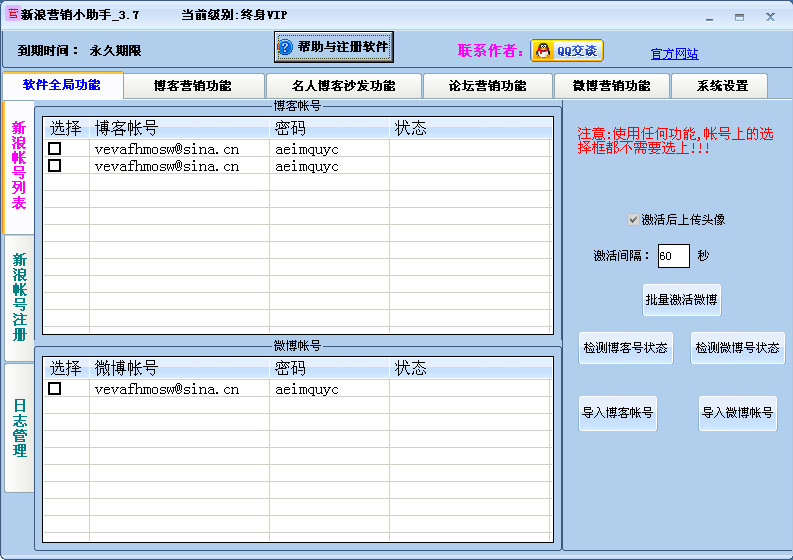
Task: Select 新浪帐号注册 side tab
Action: coord(19,297)
